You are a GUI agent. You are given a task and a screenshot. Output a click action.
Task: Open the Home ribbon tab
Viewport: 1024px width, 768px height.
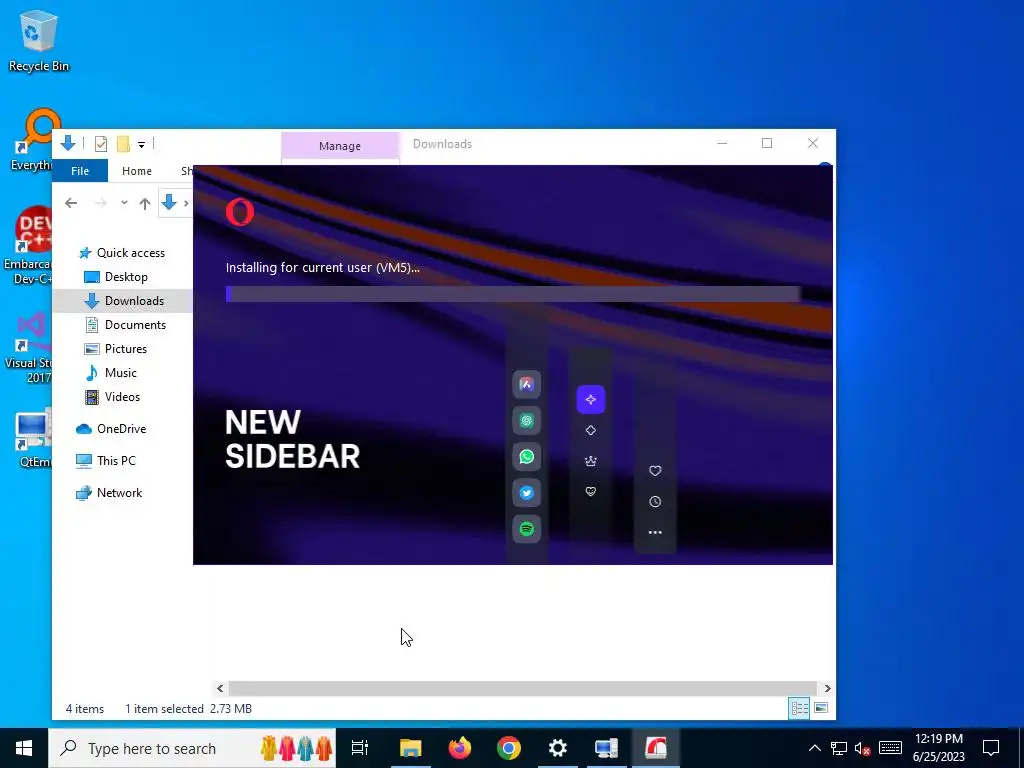click(x=136, y=170)
